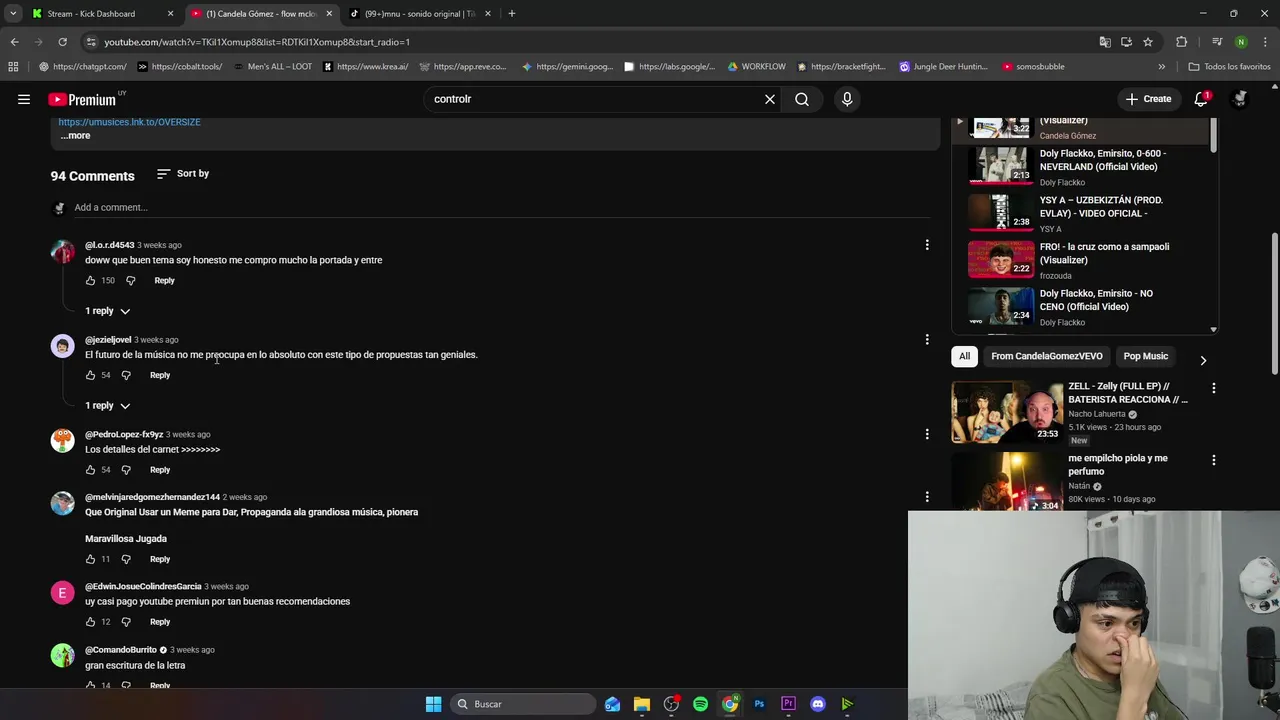Image resolution: width=1280 pixels, height=720 pixels.
Task: Dislike the comment by @melvinjaredgomezhernandez144
Action: click(x=126, y=559)
